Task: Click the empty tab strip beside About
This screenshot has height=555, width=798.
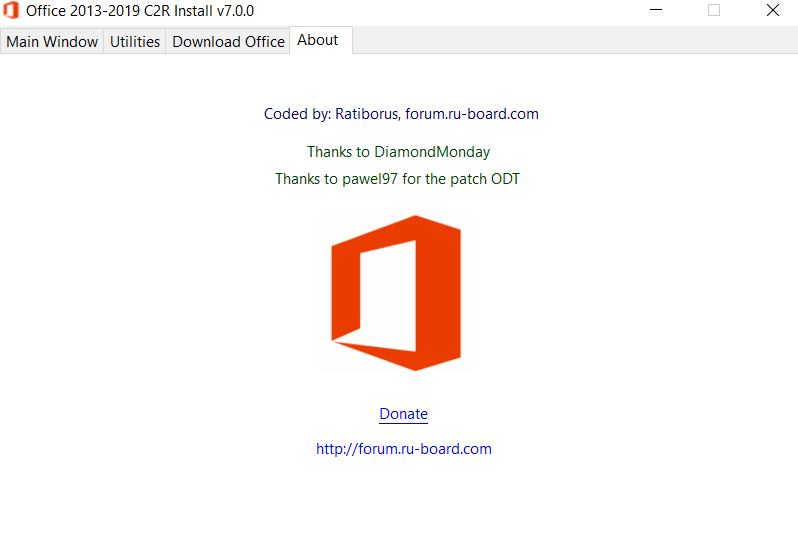Action: [575, 40]
